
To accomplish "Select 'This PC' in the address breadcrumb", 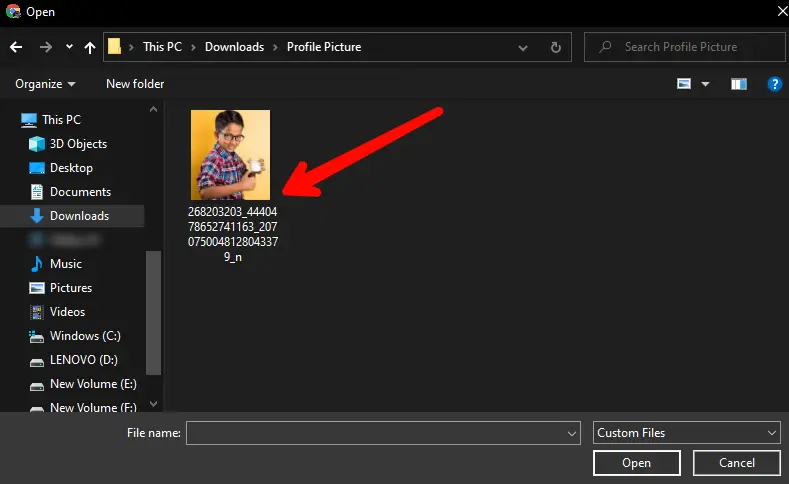I will [x=162, y=47].
